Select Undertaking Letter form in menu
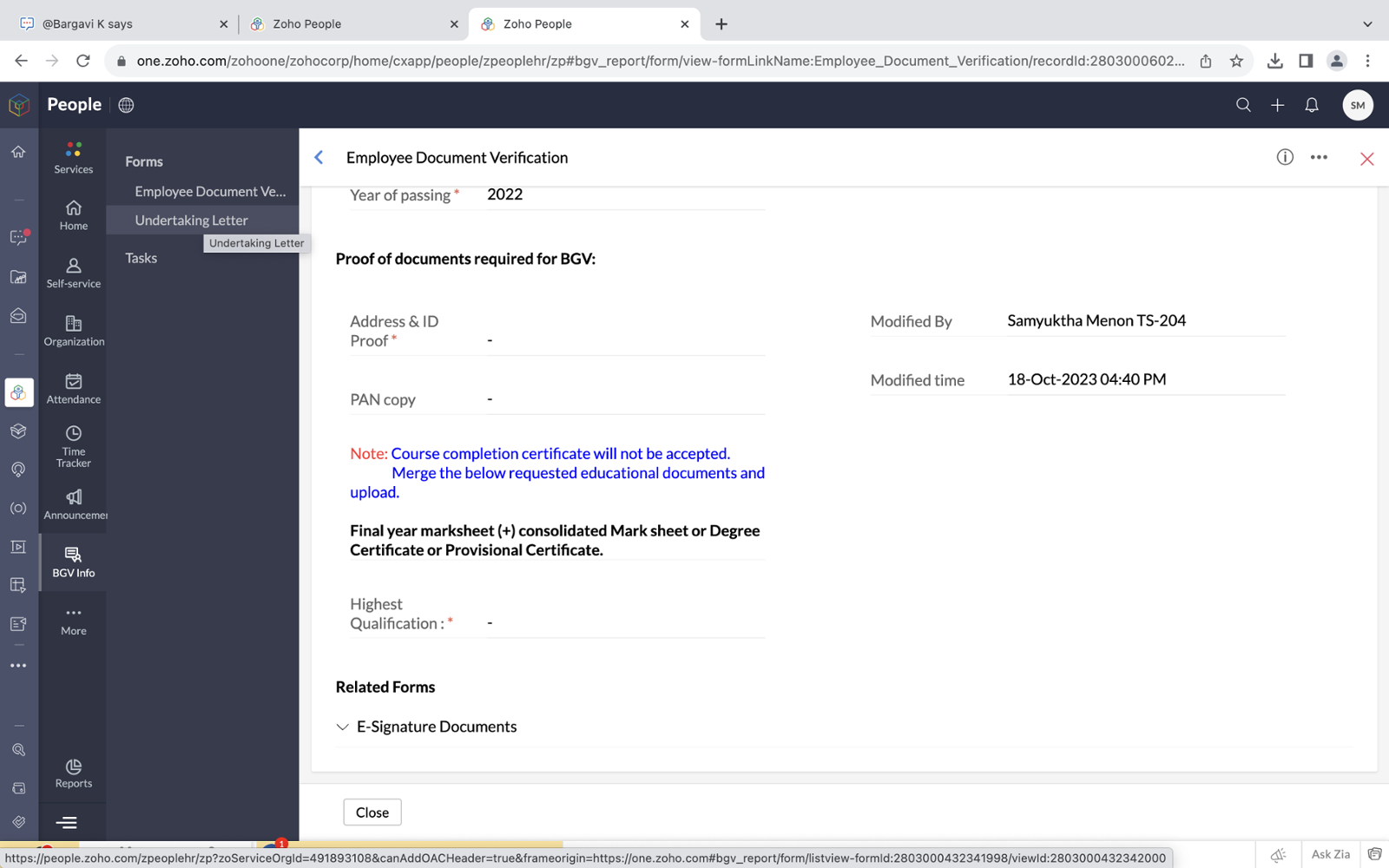The height and width of the screenshot is (868, 1389). pyautogui.click(x=191, y=220)
